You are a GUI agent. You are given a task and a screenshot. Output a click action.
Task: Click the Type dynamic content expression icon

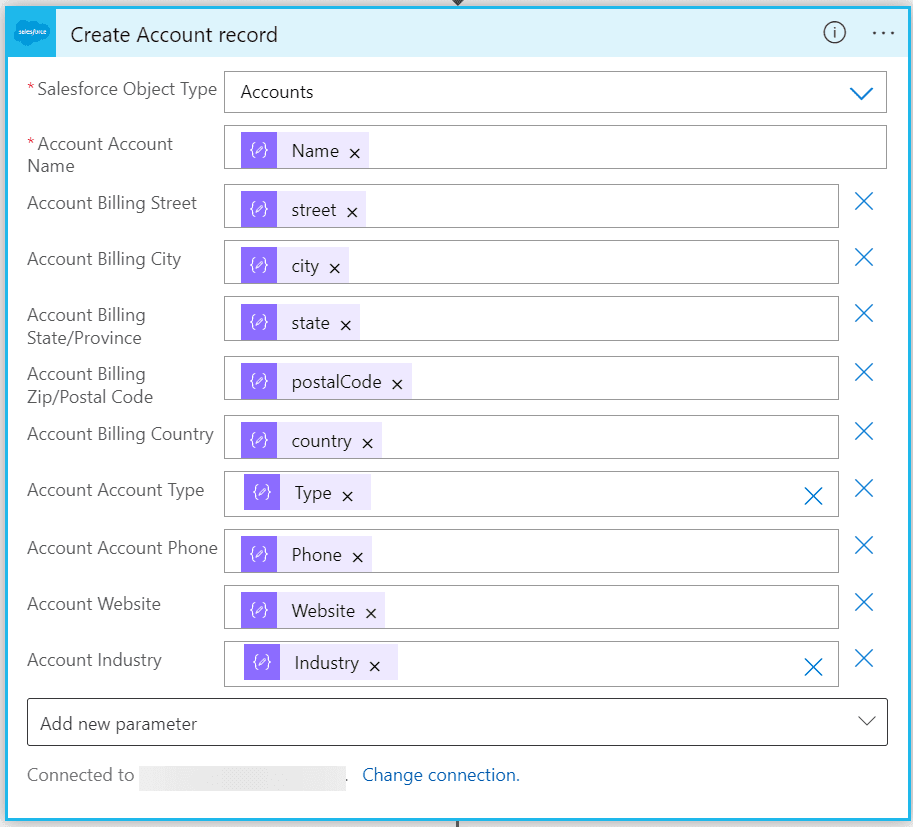click(261, 492)
